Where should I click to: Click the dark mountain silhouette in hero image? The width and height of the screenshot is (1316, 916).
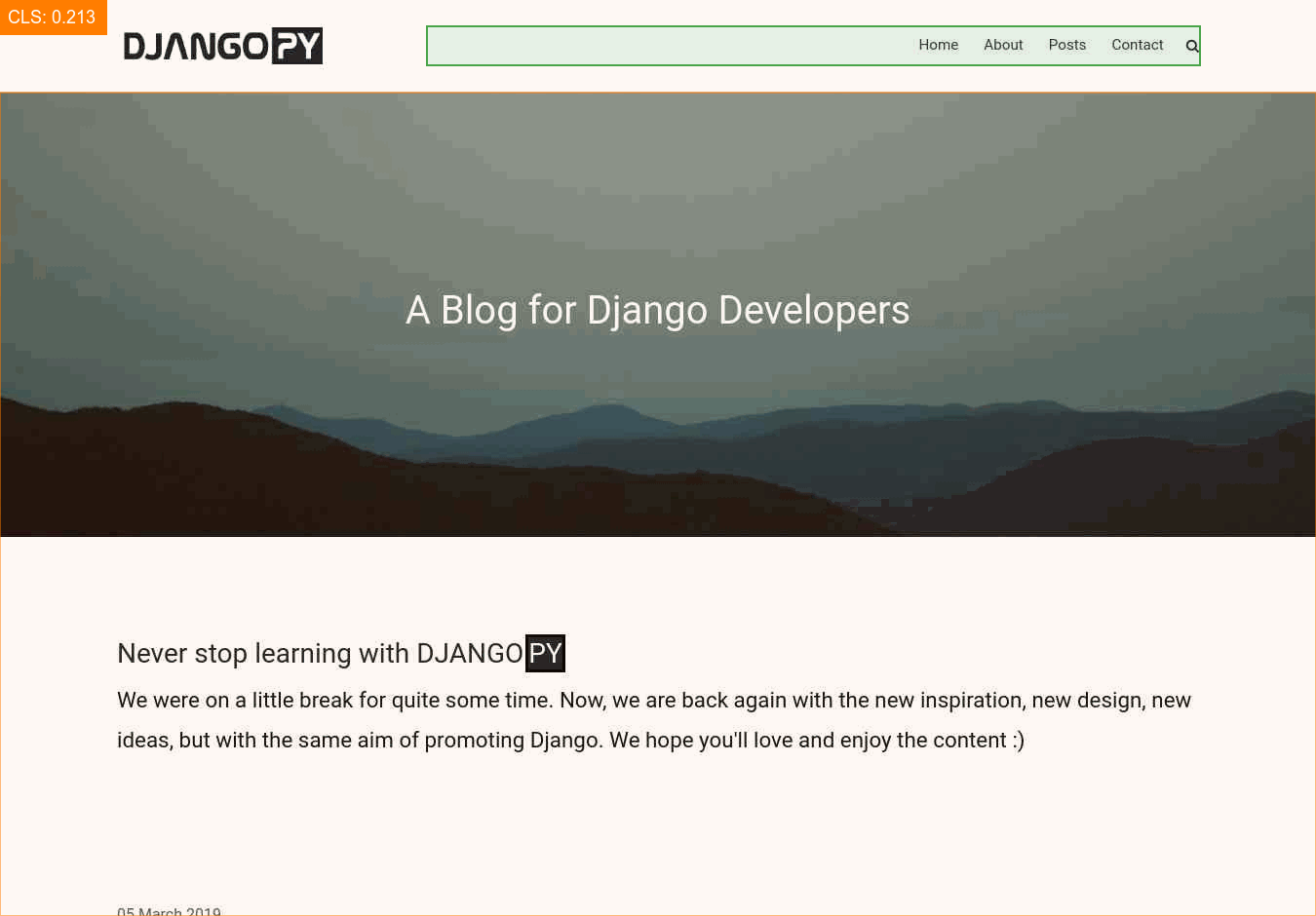292,477
